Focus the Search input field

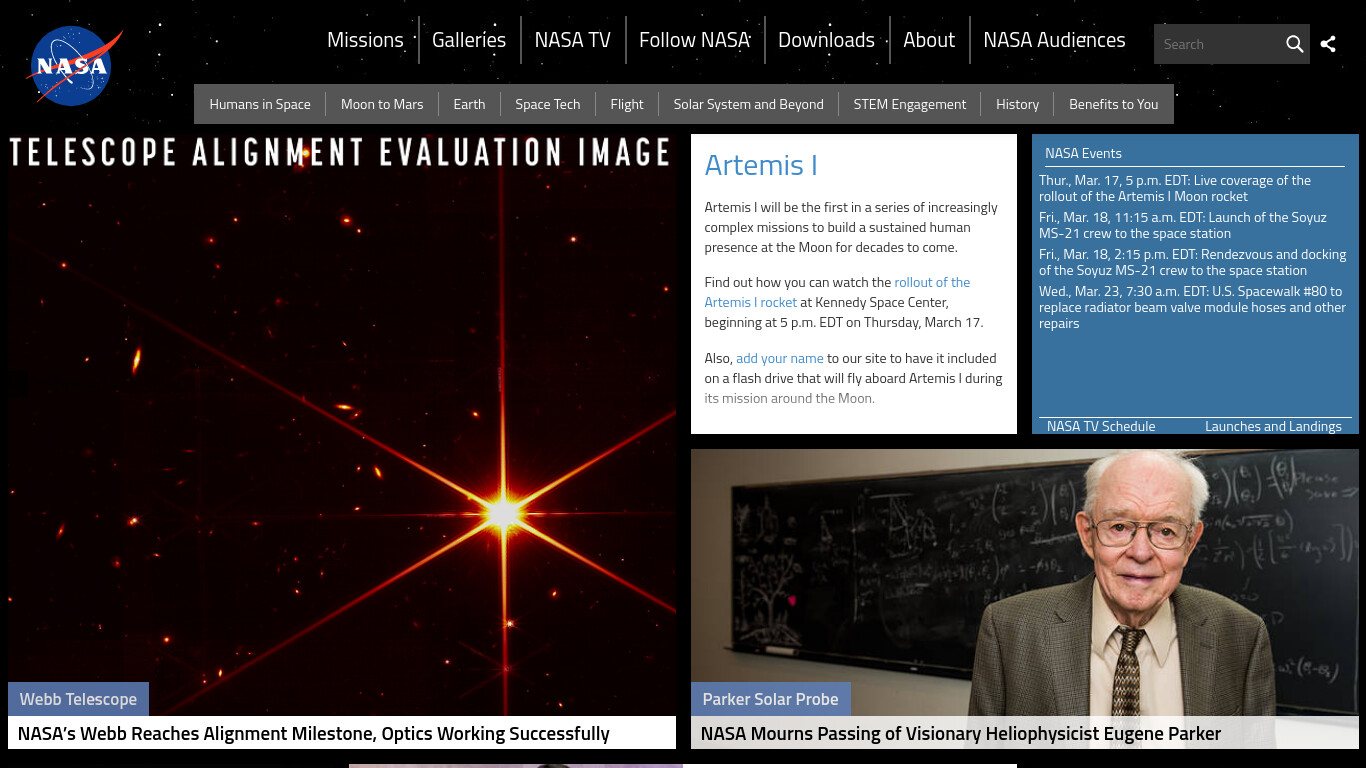1218,44
